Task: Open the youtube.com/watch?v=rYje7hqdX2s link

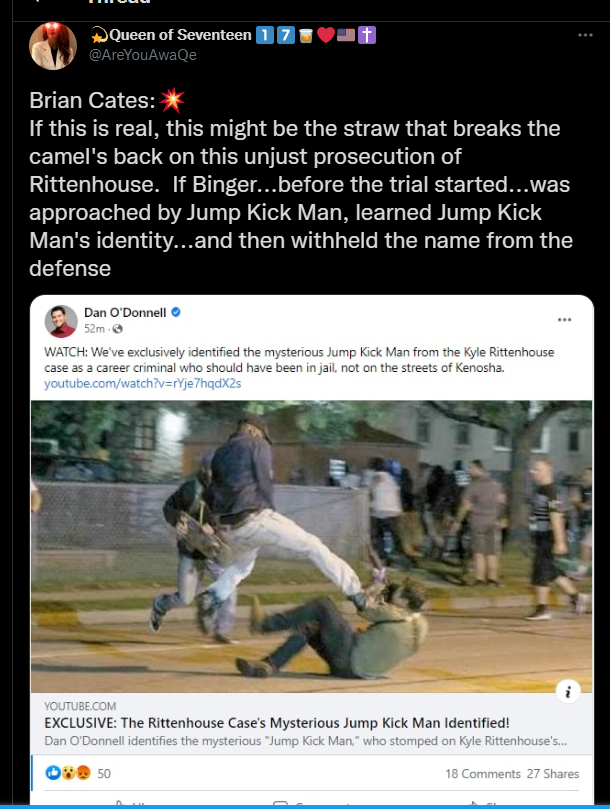Action: click(142, 383)
